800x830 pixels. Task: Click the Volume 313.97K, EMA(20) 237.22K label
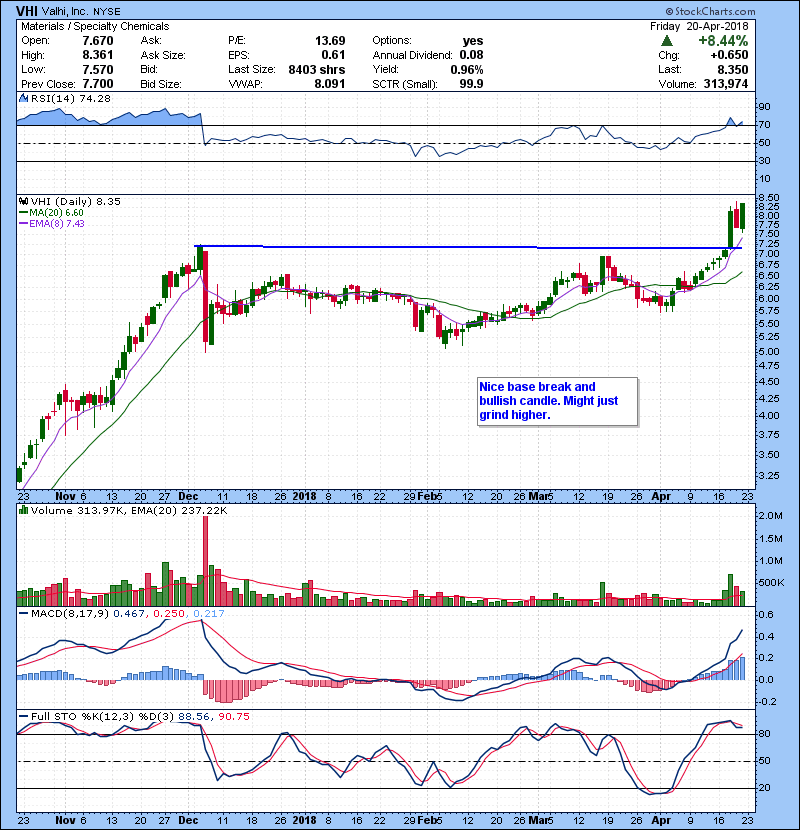tap(129, 510)
